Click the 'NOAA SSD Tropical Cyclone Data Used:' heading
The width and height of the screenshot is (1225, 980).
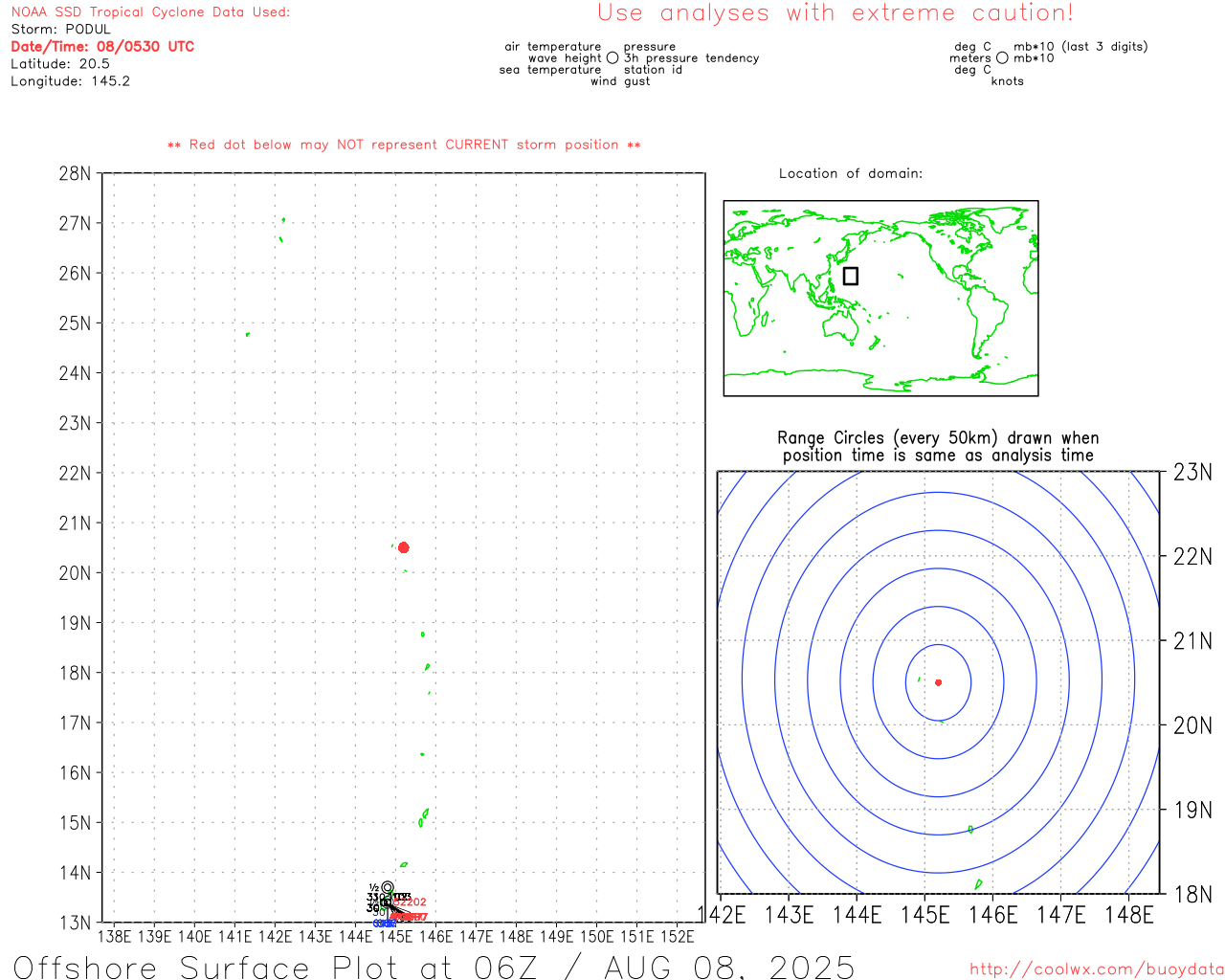(x=150, y=12)
